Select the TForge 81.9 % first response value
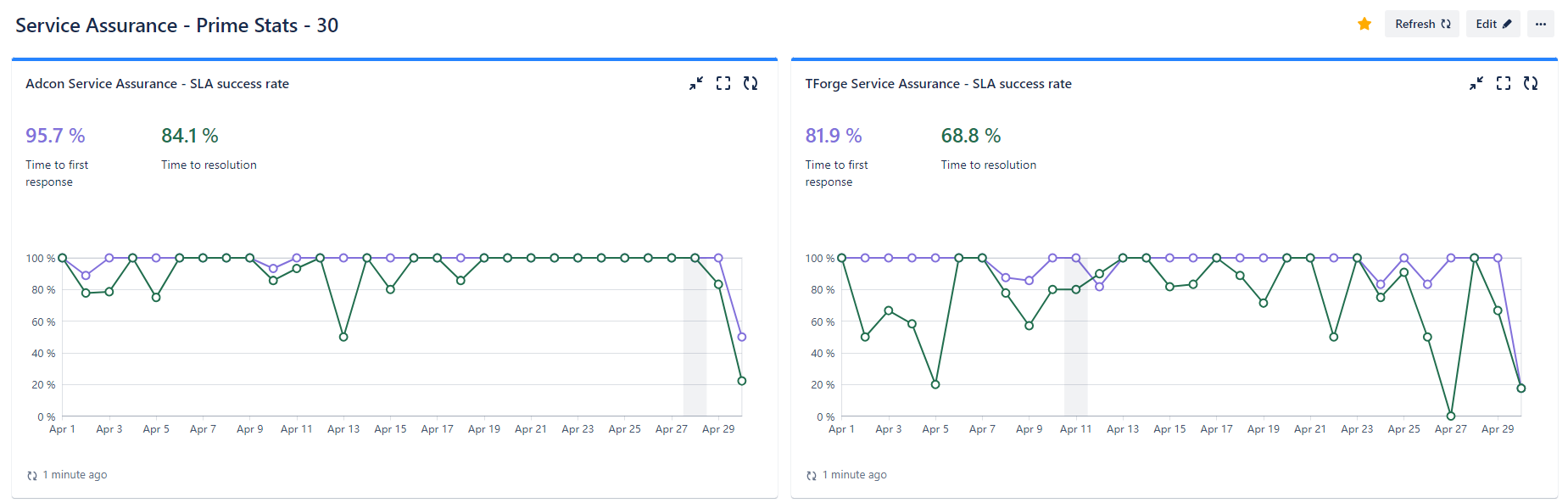Viewport: 1568px width, 503px height. coord(834,136)
